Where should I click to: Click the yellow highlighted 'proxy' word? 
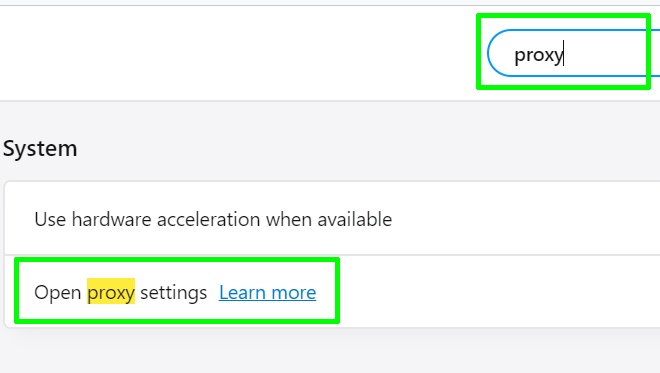(111, 291)
